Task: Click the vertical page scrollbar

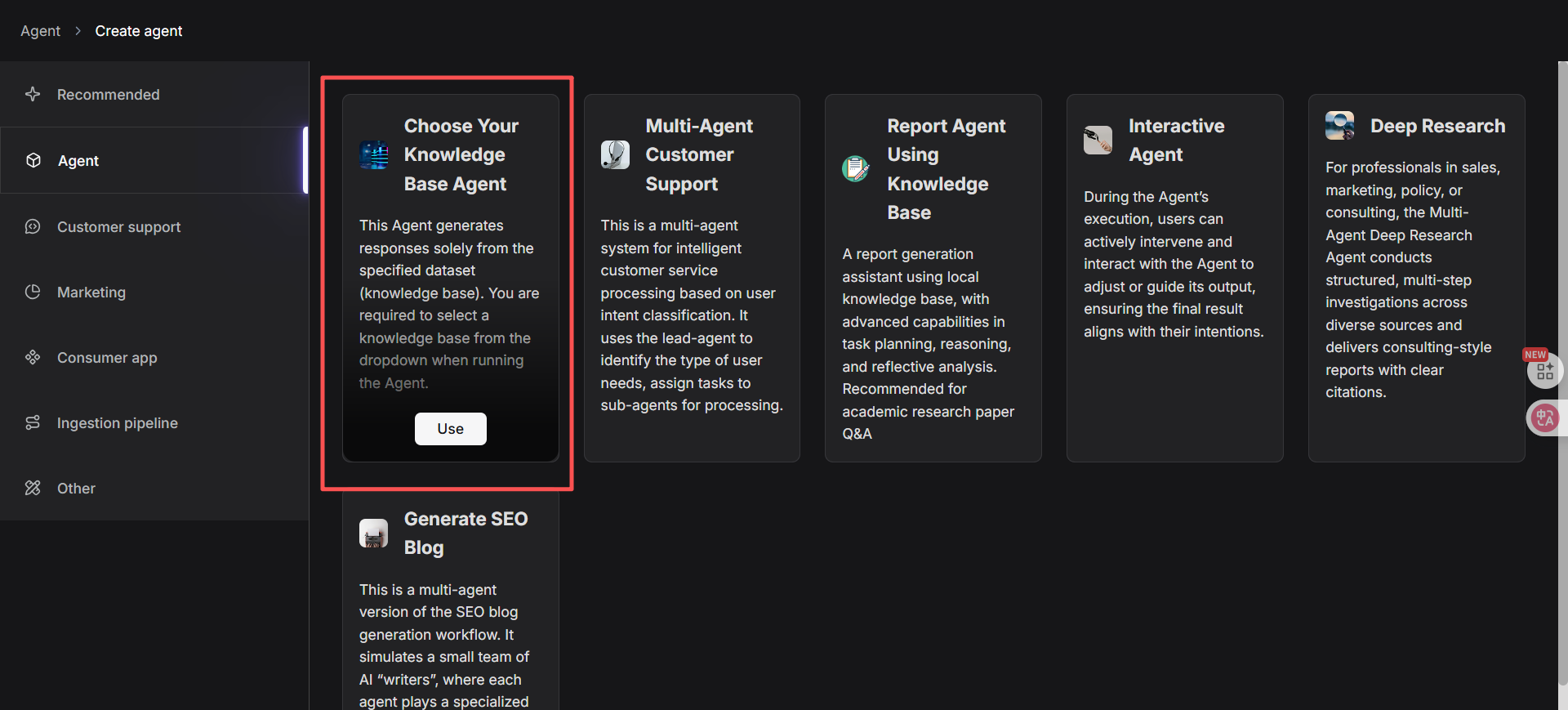Action: coord(1562,373)
